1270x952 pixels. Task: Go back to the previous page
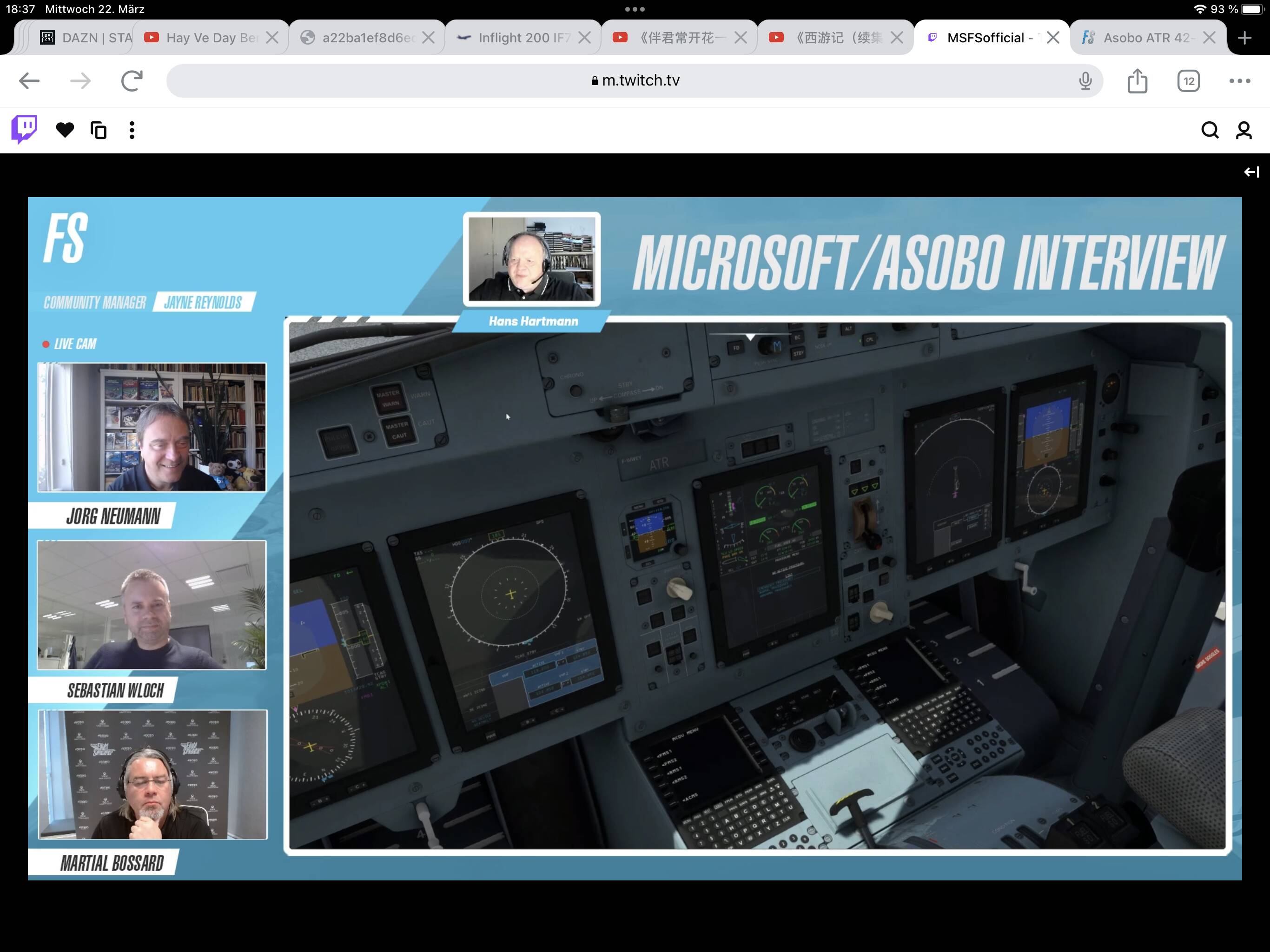coord(29,81)
